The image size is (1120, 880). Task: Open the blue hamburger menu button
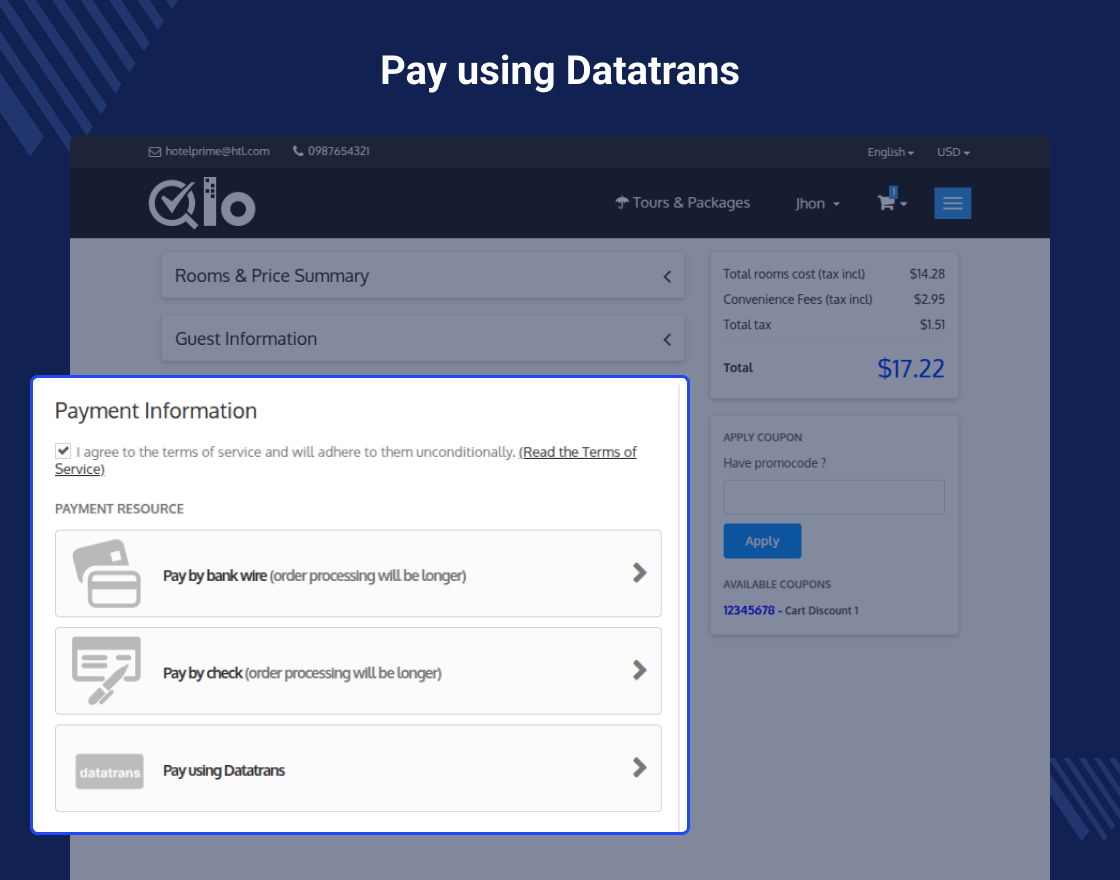click(x=952, y=203)
